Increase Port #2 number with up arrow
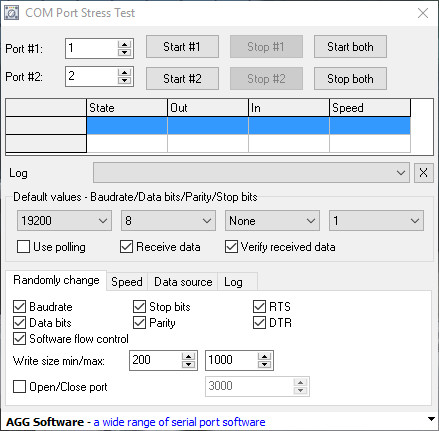This screenshot has height=431, width=439. pyautogui.click(x=124, y=73)
